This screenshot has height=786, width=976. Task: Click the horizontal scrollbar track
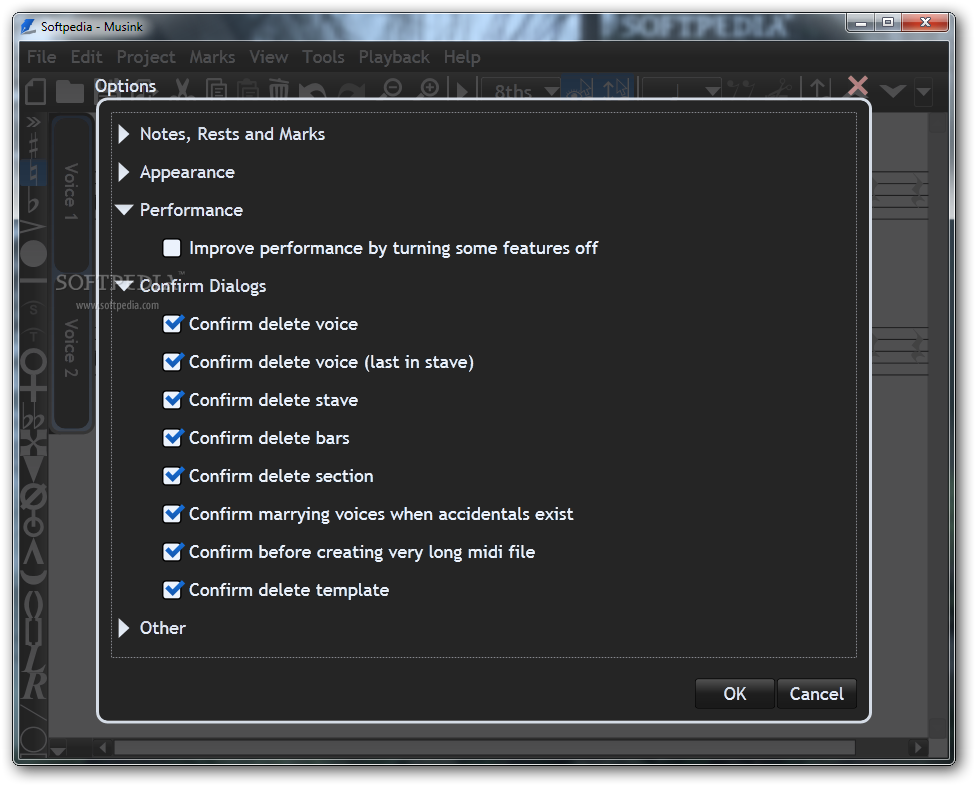484,747
